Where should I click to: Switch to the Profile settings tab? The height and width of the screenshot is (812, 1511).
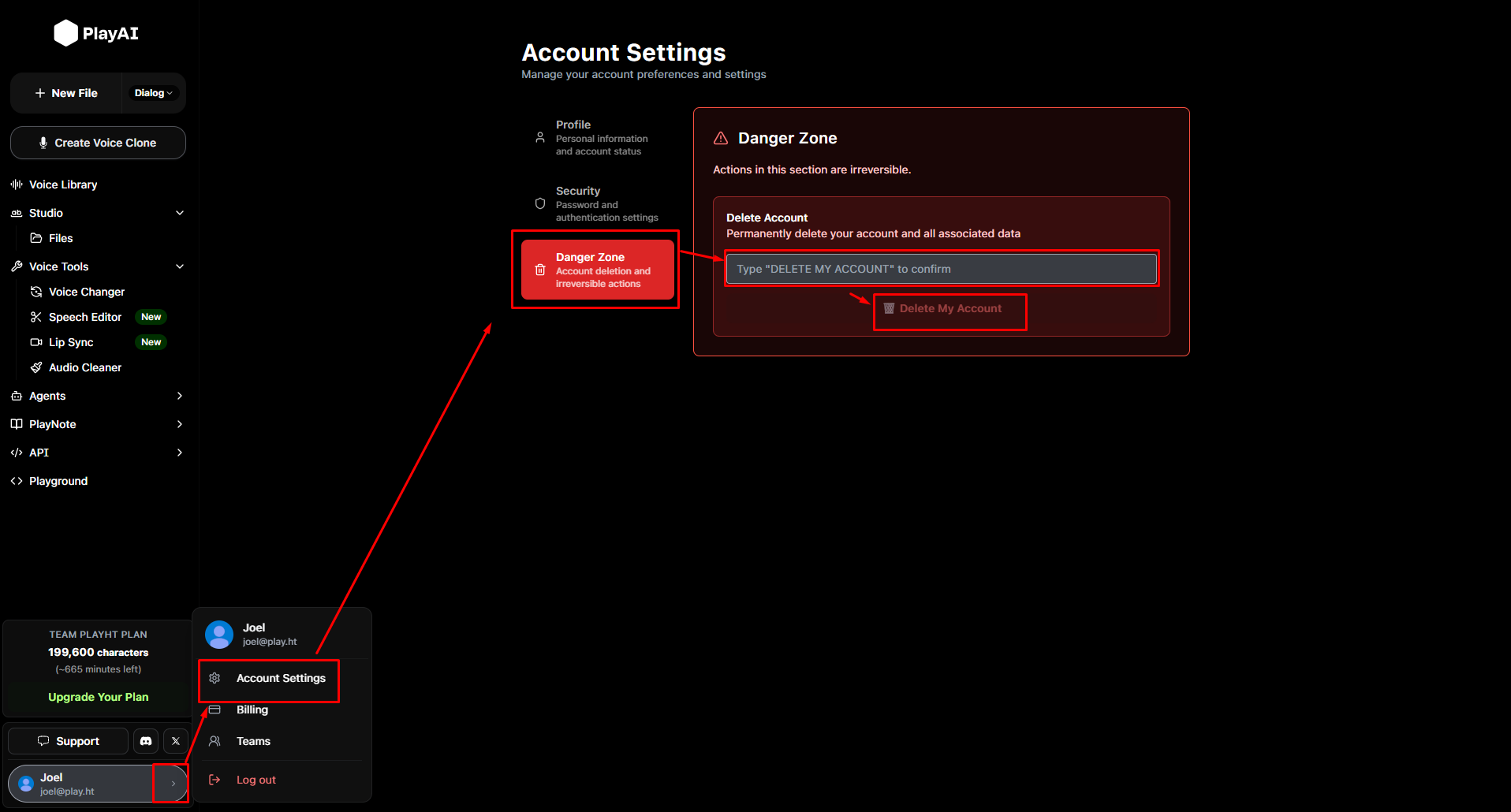[x=598, y=137]
